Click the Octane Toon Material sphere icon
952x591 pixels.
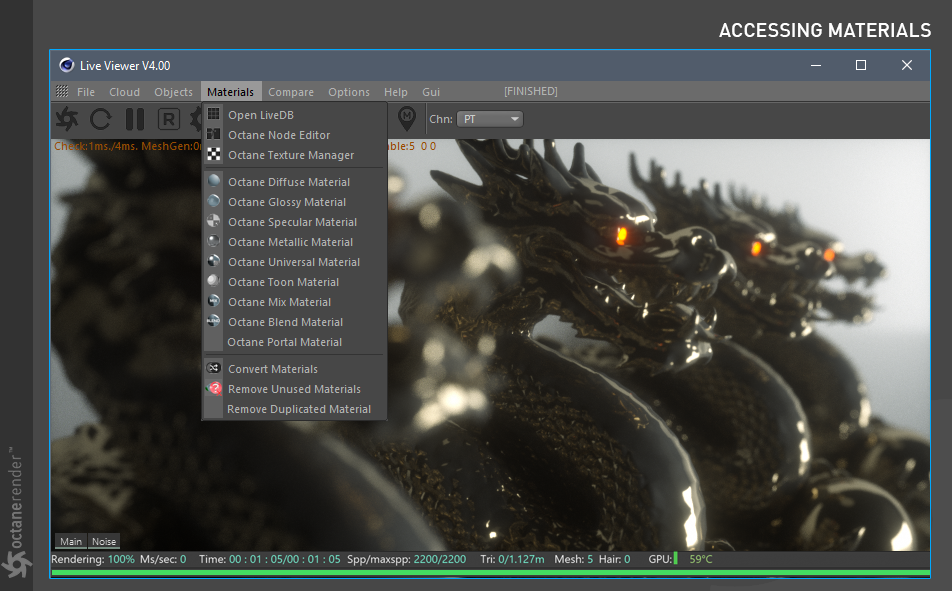point(214,281)
